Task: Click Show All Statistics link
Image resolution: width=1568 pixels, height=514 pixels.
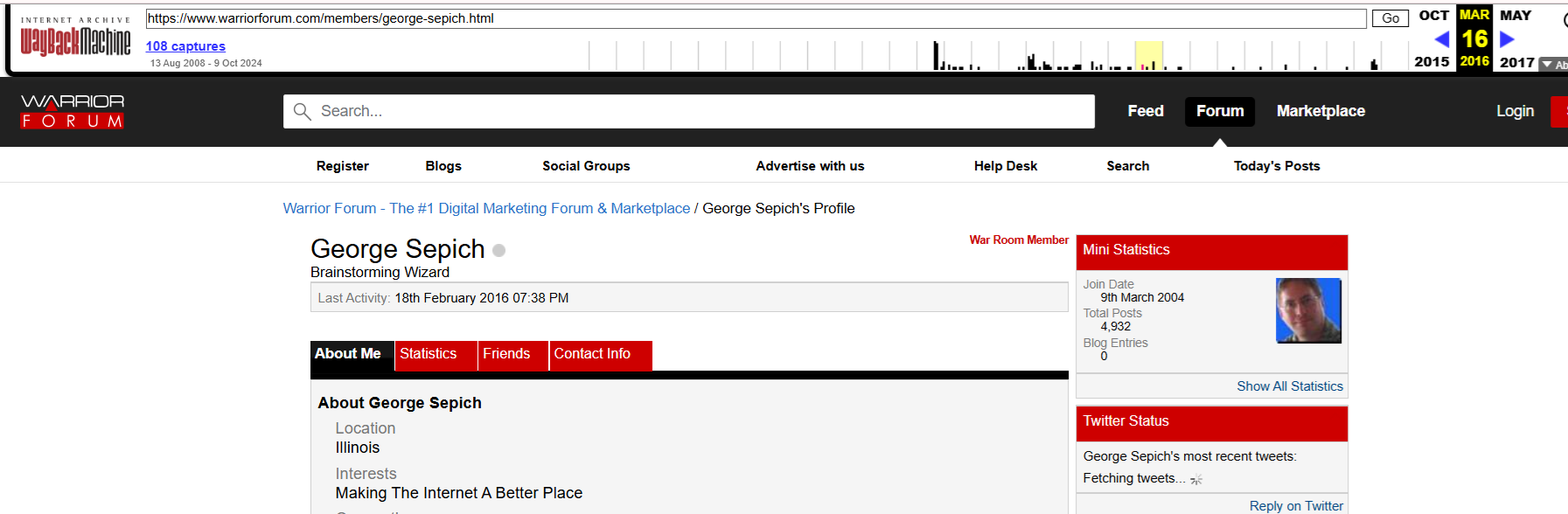Action: point(1289,386)
